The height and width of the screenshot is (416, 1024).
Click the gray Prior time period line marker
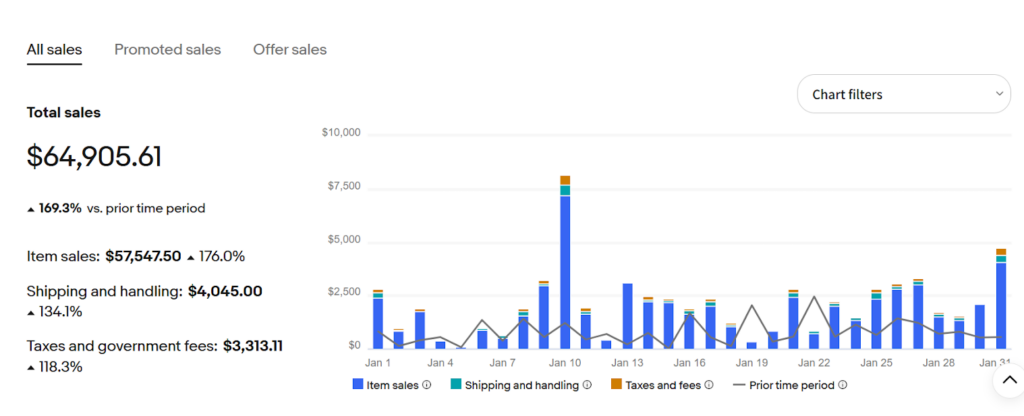(x=739, y=385)
